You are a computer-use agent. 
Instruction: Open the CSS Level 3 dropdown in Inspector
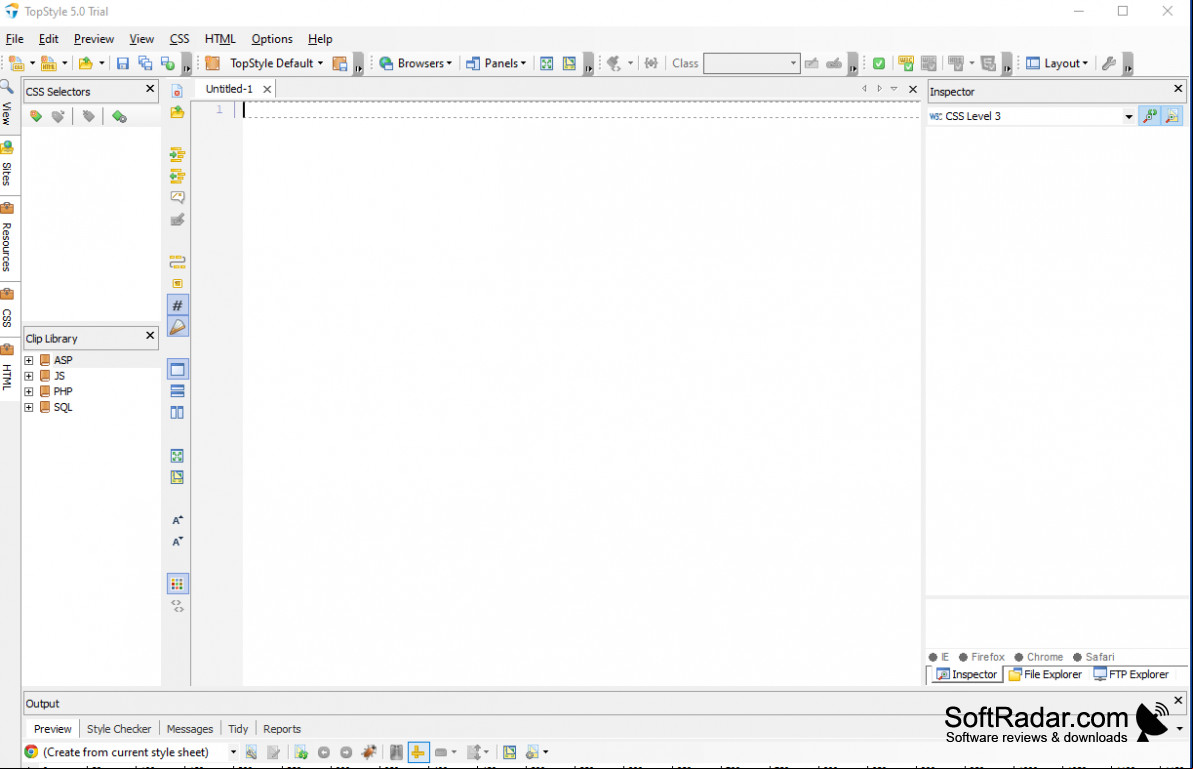click(1128, 116)
